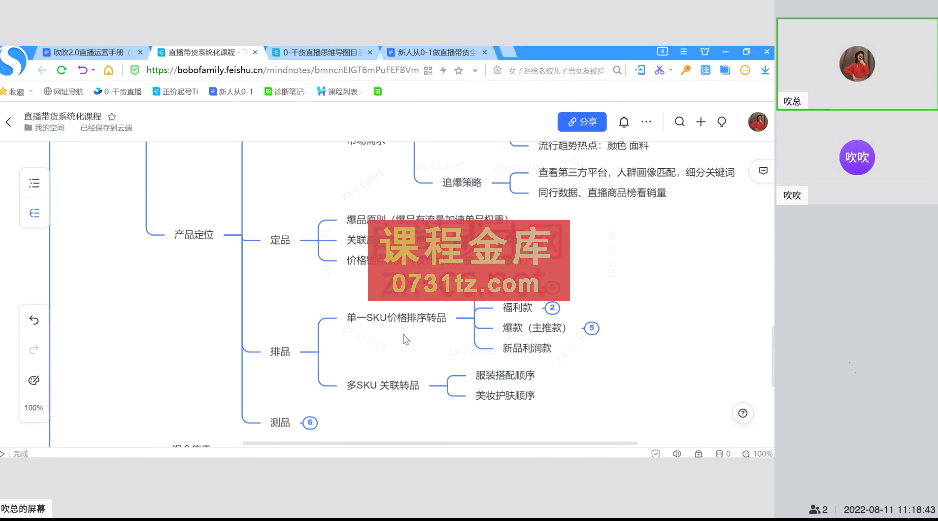
Task: Select the 排品 mind map node
Action: tap(280, 352)
